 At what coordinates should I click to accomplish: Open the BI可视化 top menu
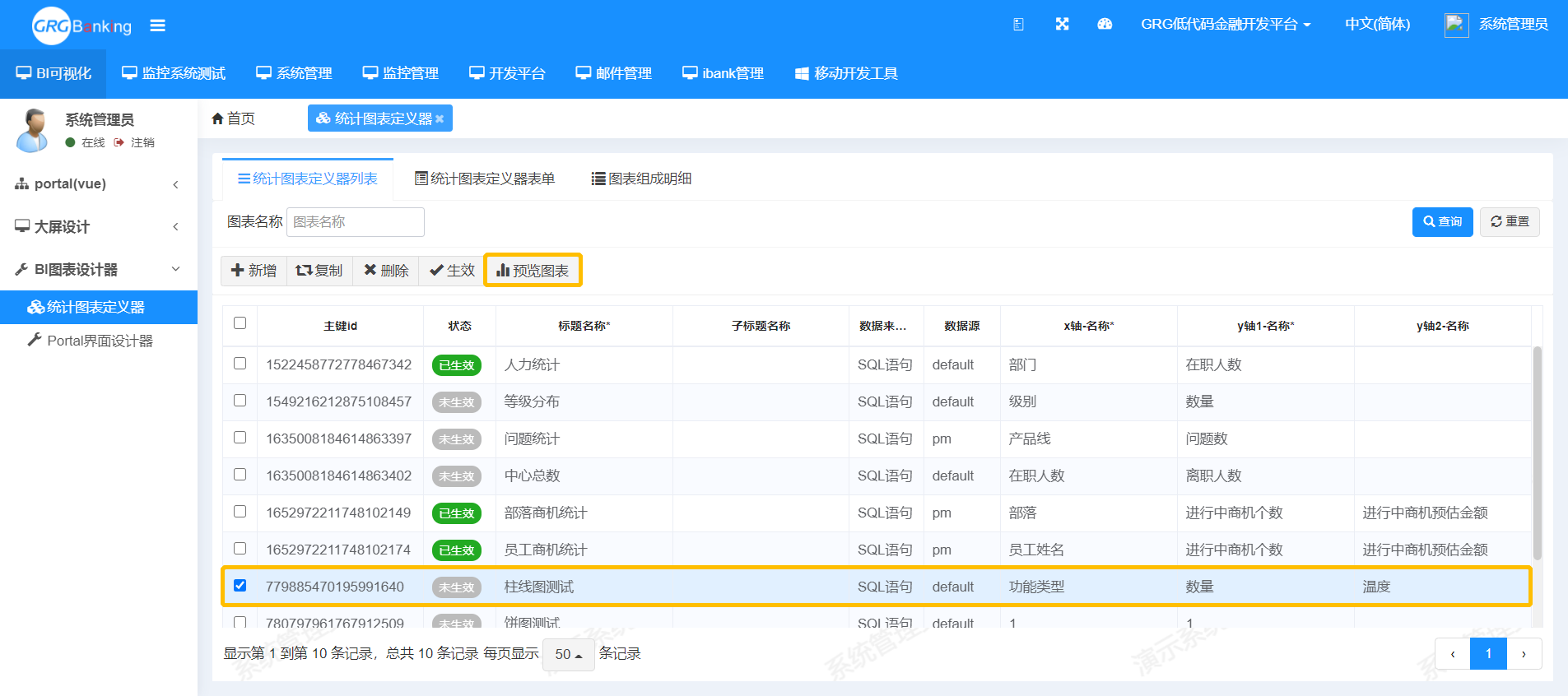click(x=54, y=73)
